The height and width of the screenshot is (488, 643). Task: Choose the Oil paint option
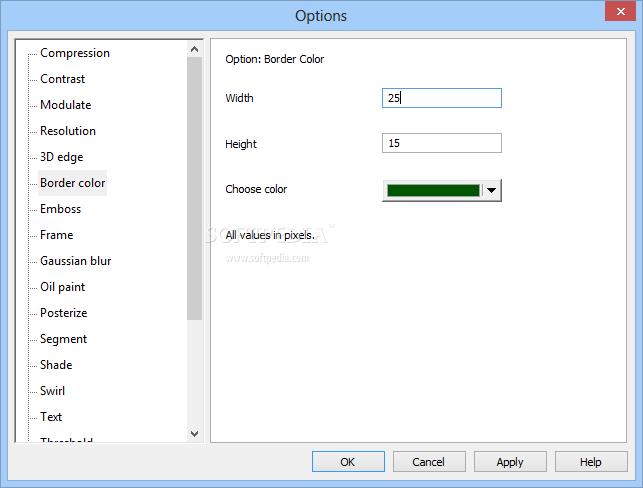(62, 287)
